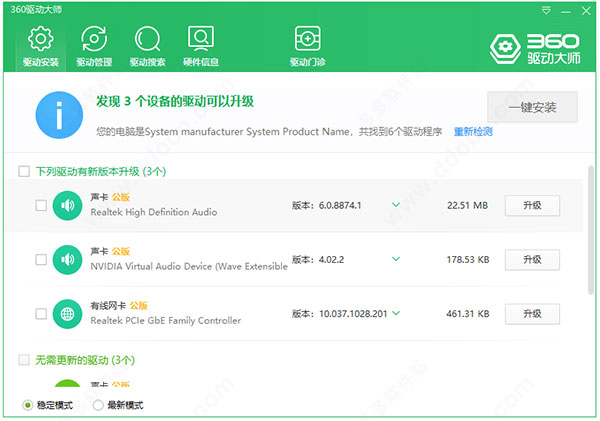Click the 发现 3 个设备的驱动可以升级 heading

coord(175,101)
